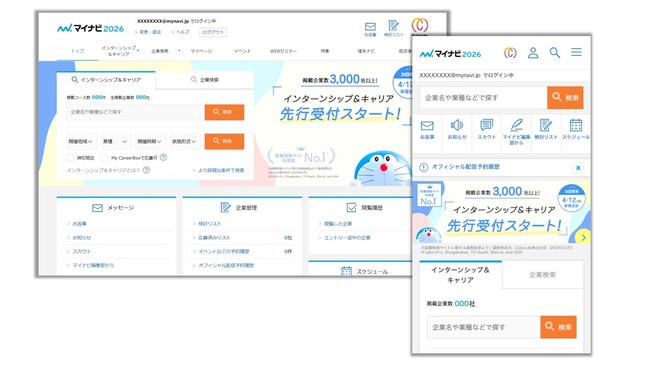Viewport: 650px width, 366px height.
Task: Switch to 企業検索 tab in mobile view
Action: [x=542, y=275]
